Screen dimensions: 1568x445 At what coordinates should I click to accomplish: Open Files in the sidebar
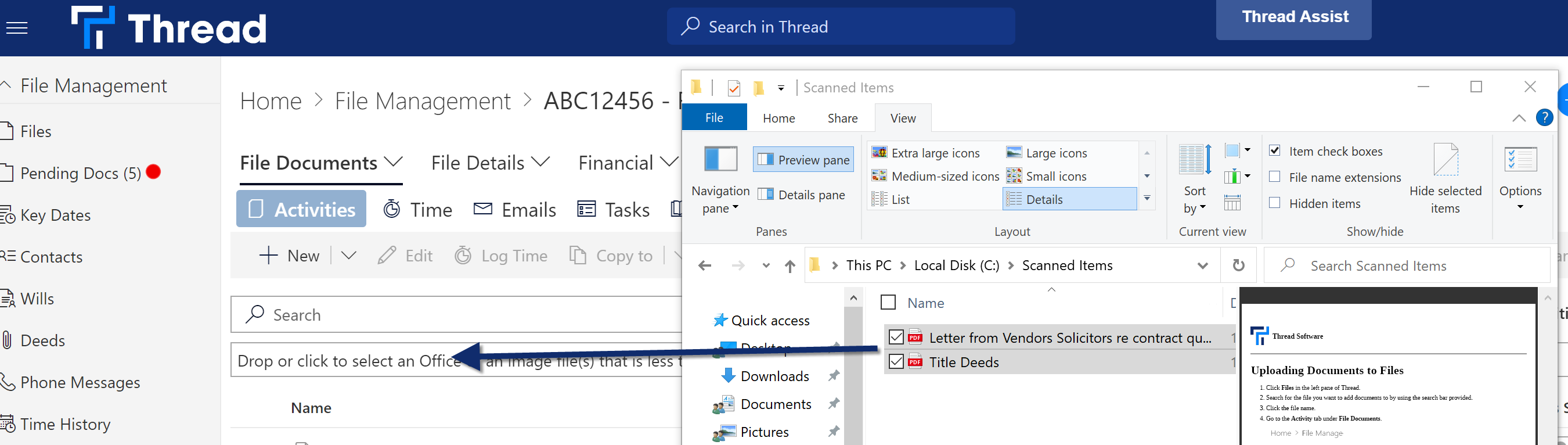click(35, 131)
